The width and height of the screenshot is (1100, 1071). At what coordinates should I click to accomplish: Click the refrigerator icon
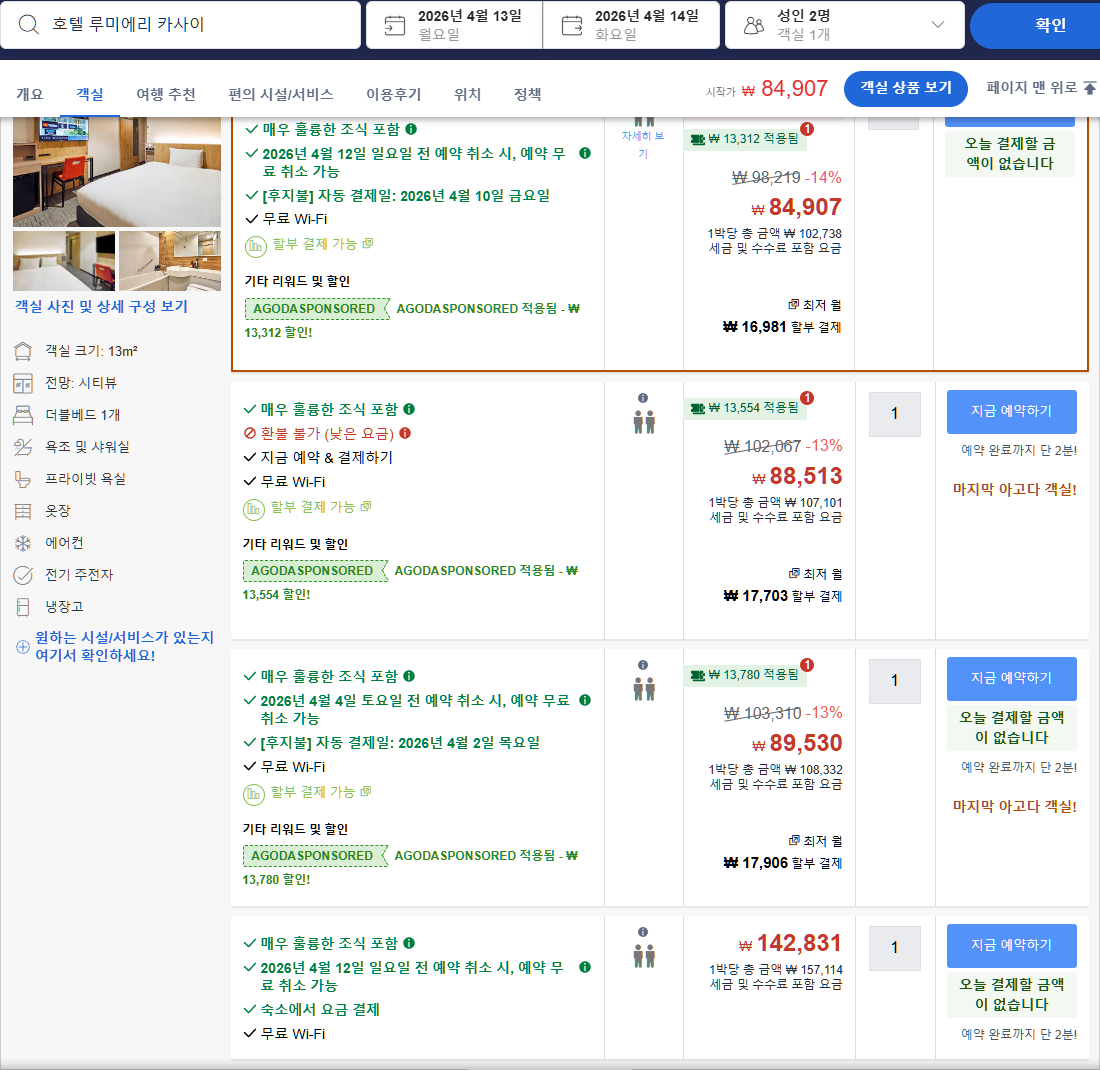pyautogui.click(x=23, y=607)
